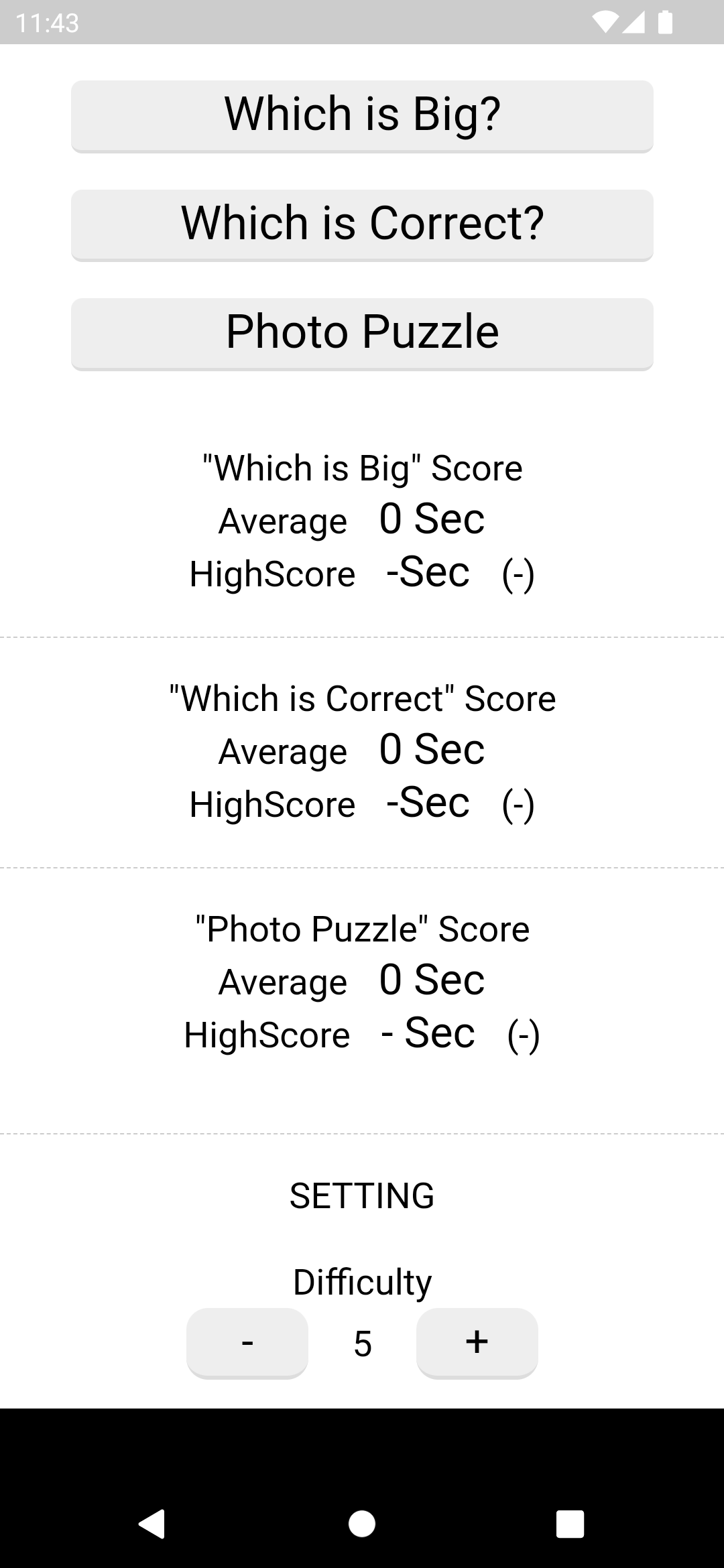The height and width of the screenshot is (1568, 724).
Task: Tap the Wi-Fi status icon
Action: click(606, 23)
